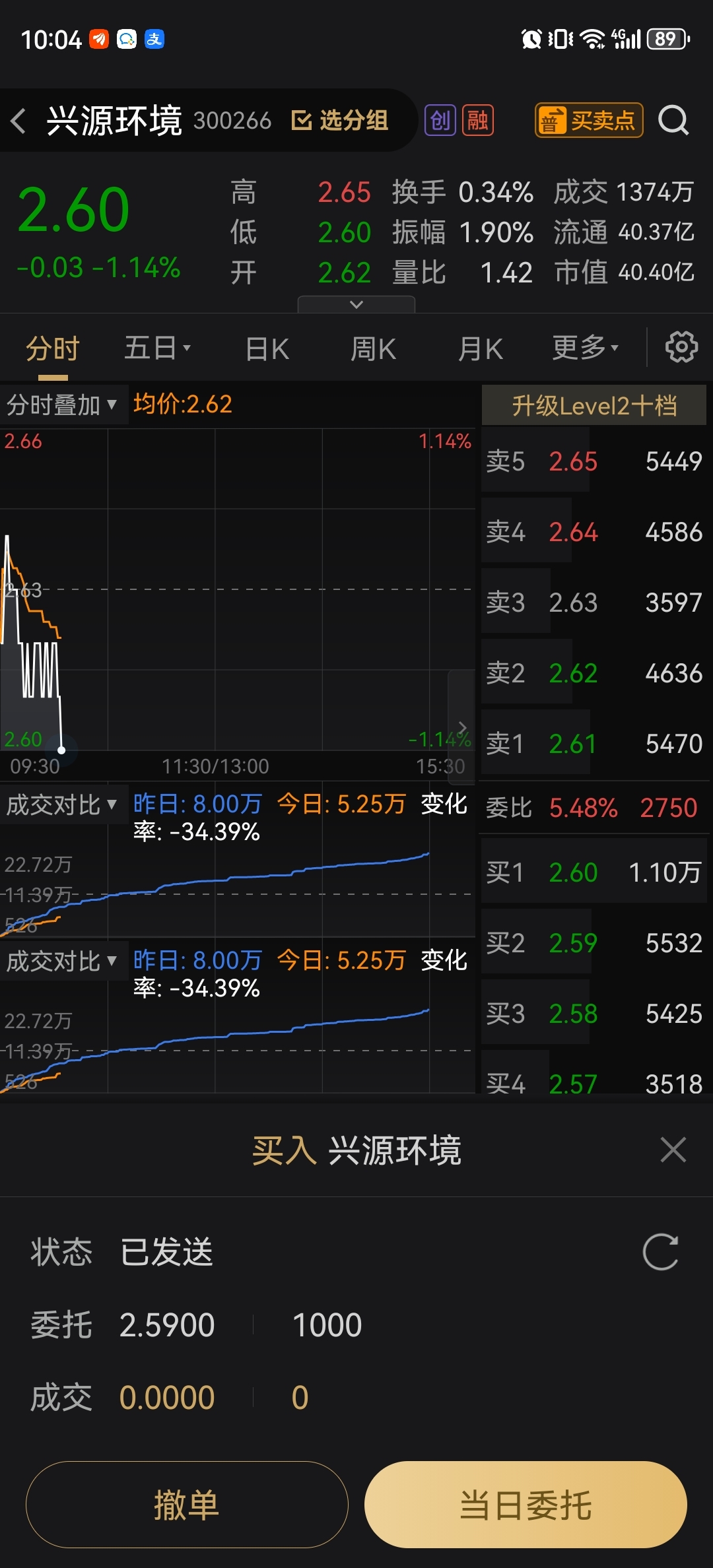Open the 更多 chart types dropdown

tap(586, 348)
